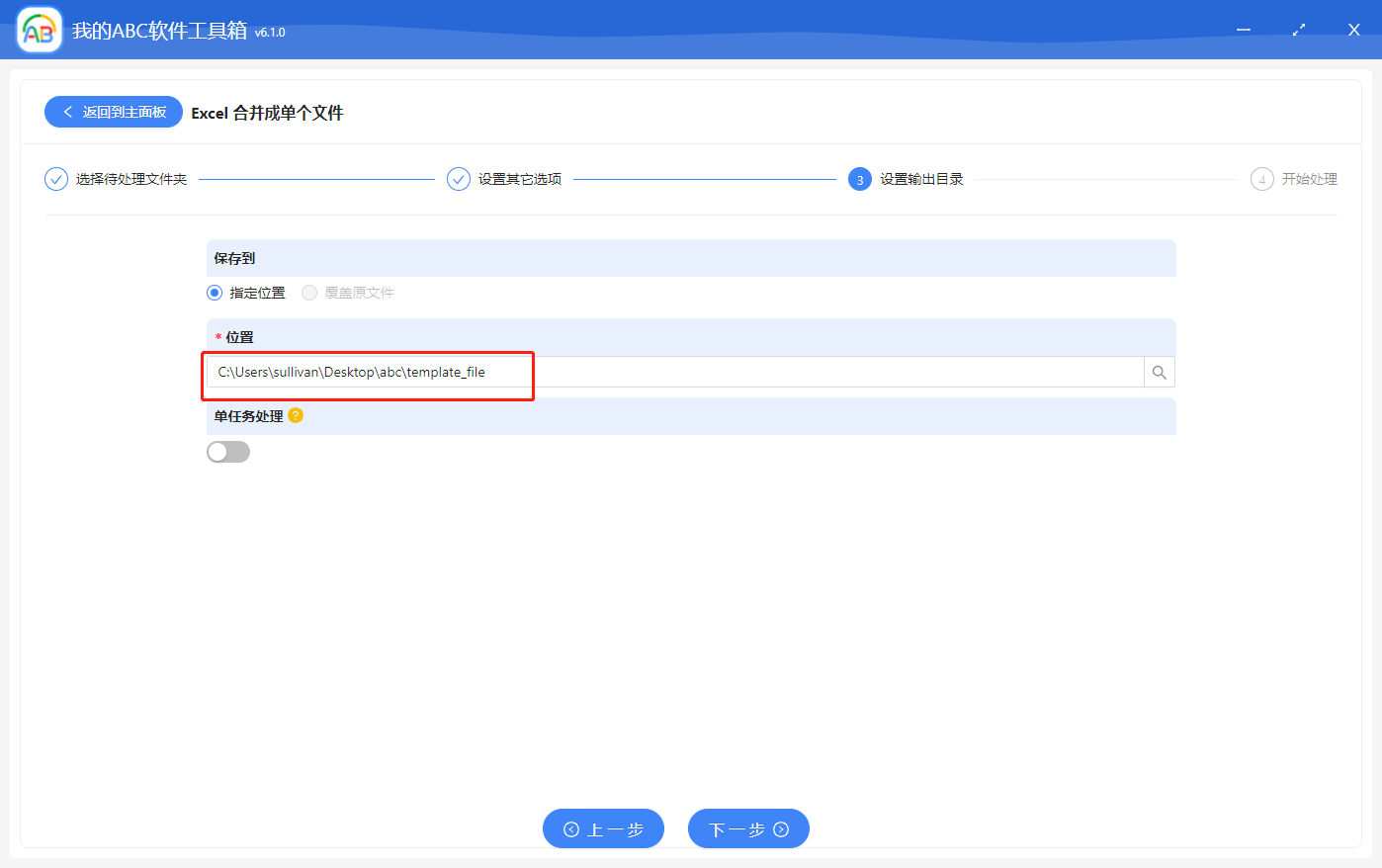Select the 覆盖原文件 radio option
Viewport: 1382px width, 868px height.
[307, 292]
